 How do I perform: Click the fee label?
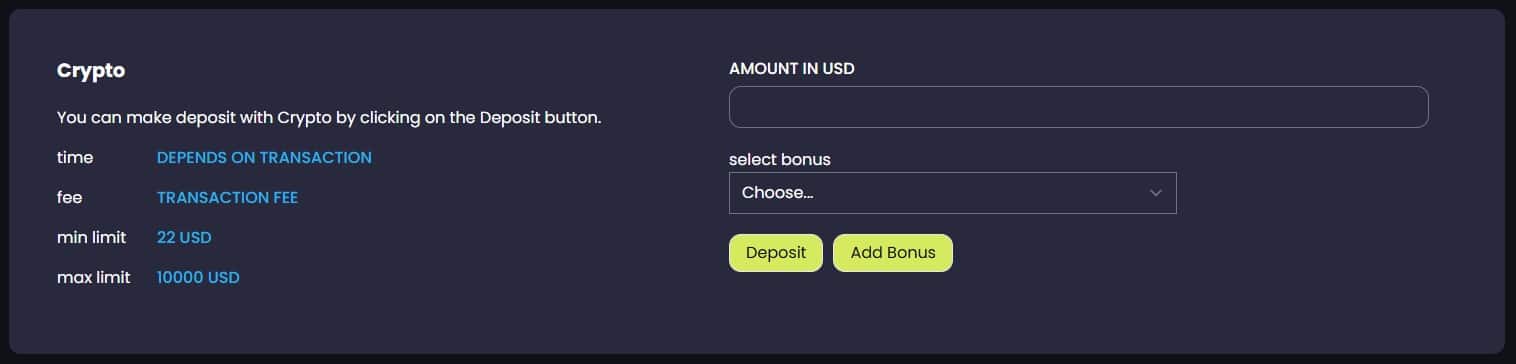69,198
